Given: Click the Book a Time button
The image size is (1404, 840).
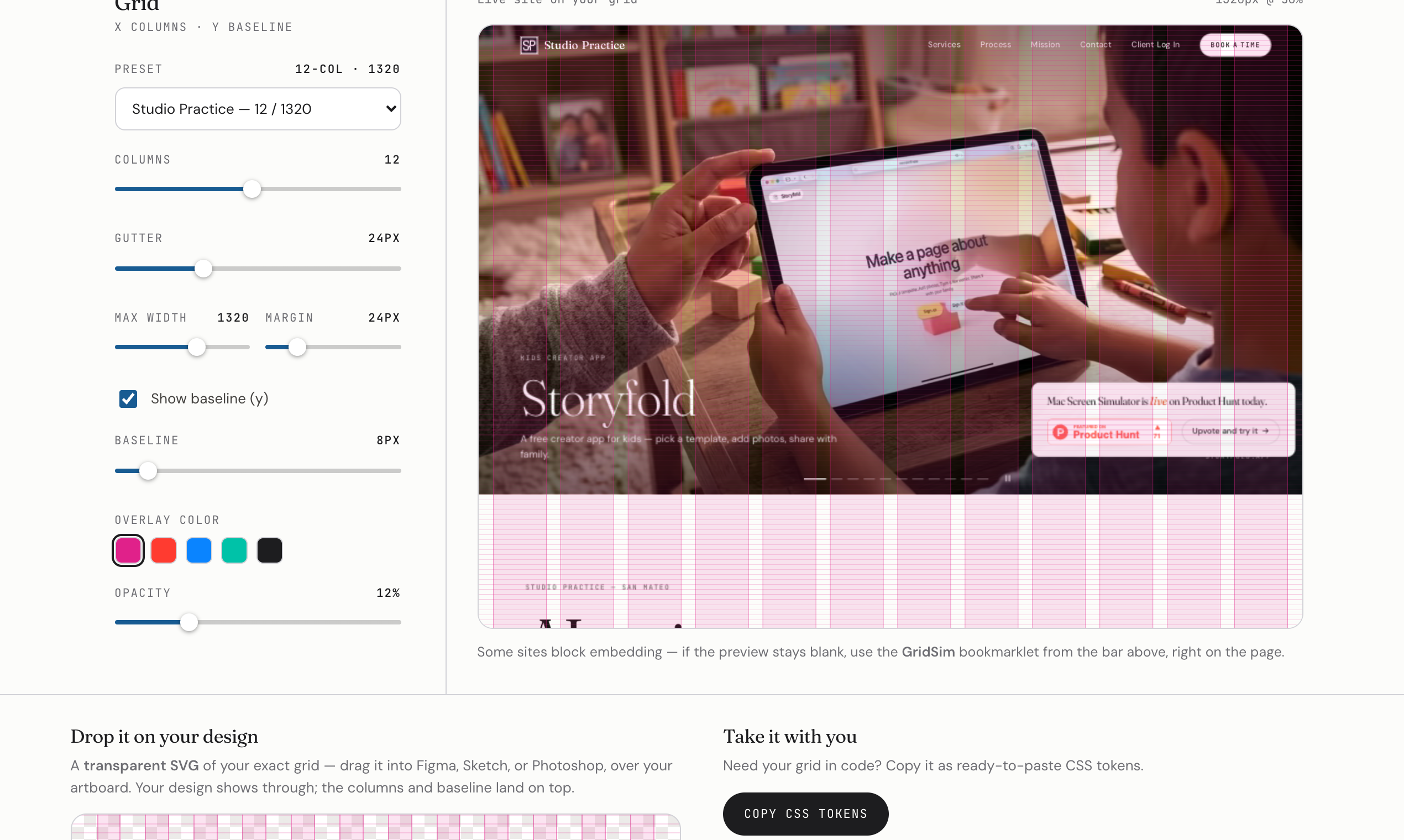Looking at the screenshot, I should tap(1235, 45).
